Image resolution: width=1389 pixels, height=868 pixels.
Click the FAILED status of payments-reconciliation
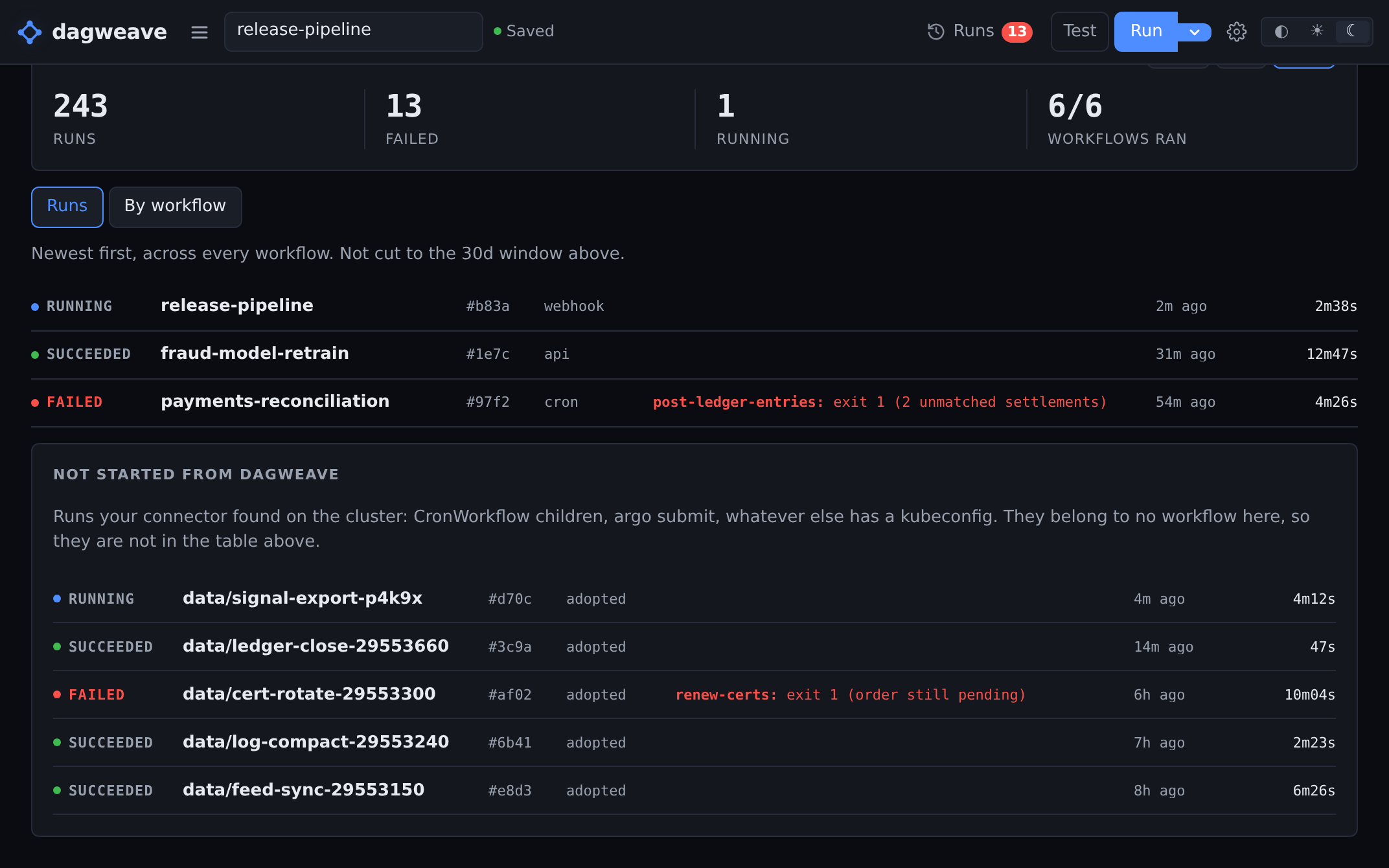point(67,402)
